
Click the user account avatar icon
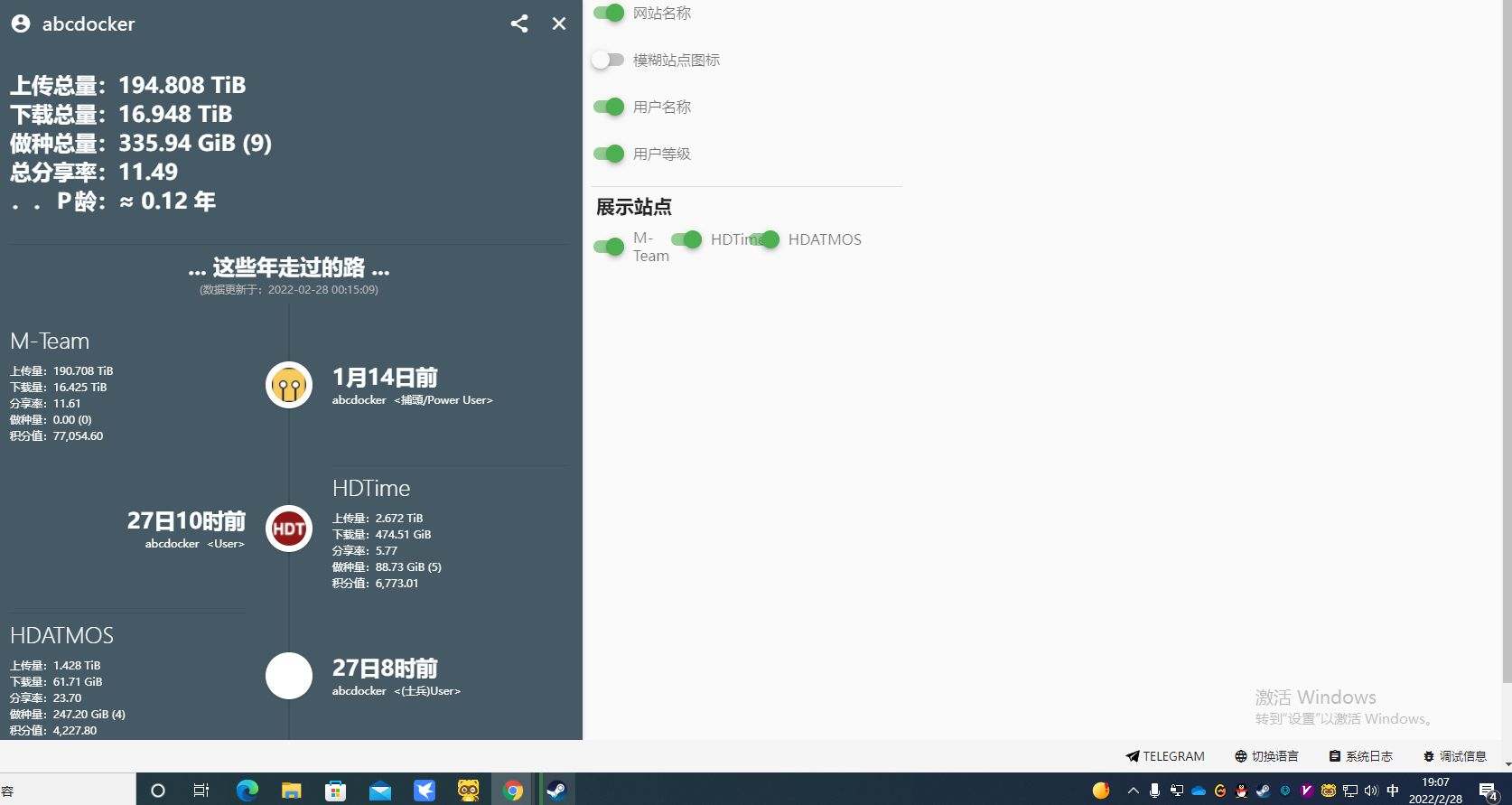pyautogui.click(x=21, y=23)
